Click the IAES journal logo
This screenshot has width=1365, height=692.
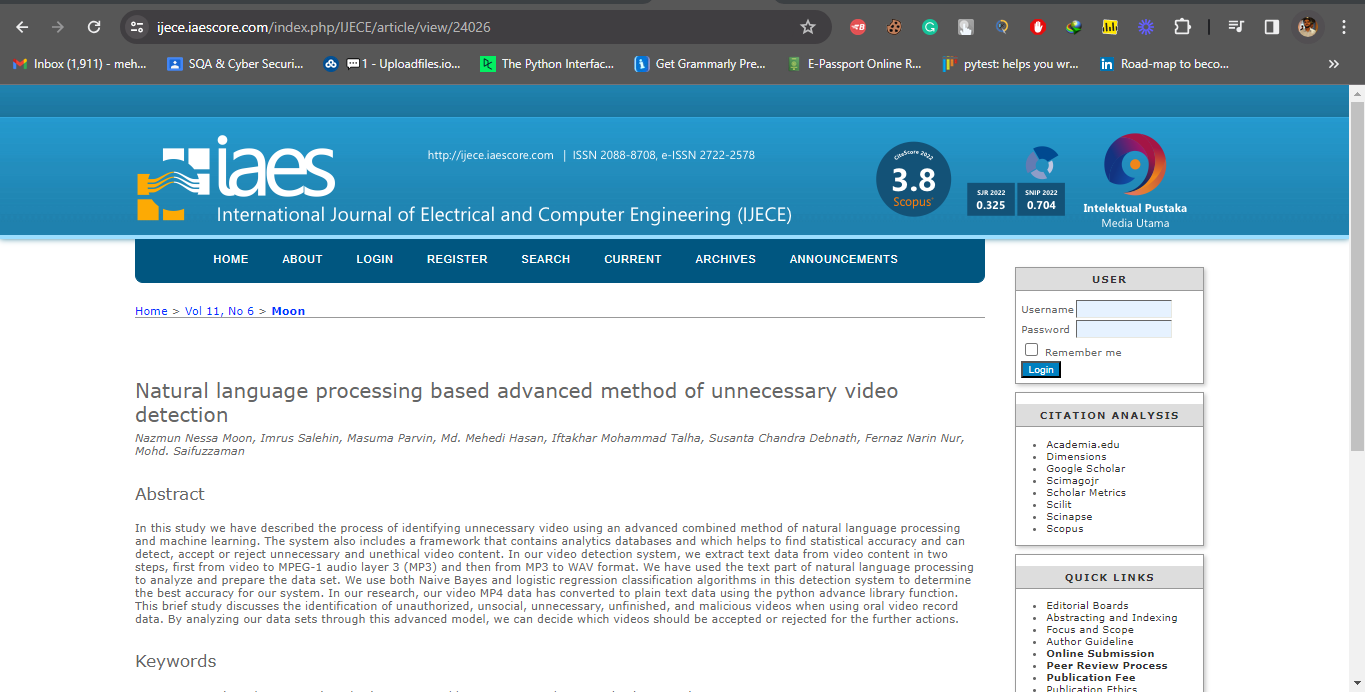pos(237,178)
